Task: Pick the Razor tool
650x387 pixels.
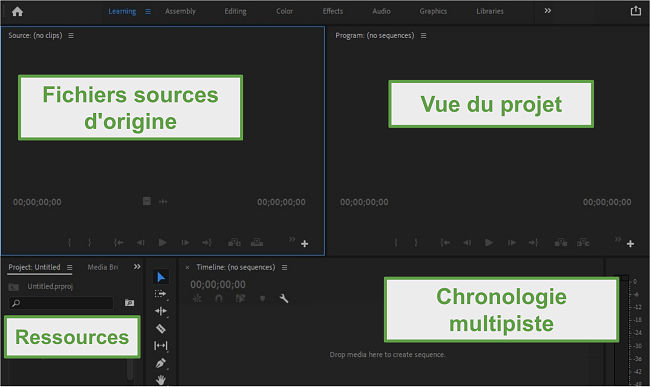Action: pos(161,329)
